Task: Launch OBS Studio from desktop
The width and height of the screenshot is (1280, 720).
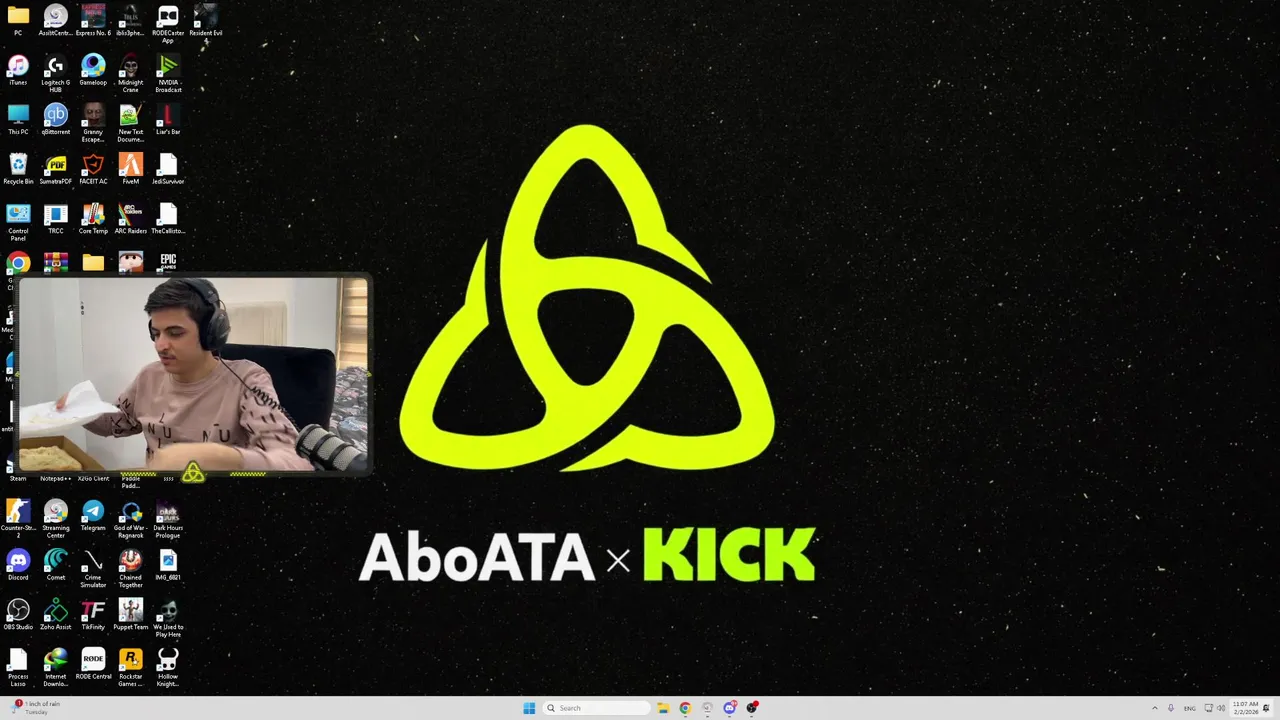Action: coord(18,615)
